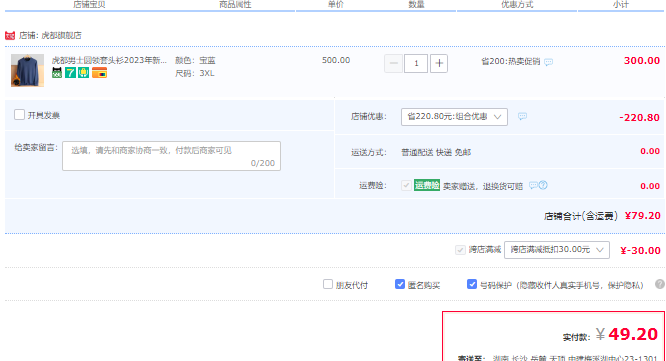Click help icon after 号码保护 description
This screenshot has width=666, height=361.
pyautogui.click(x=660, y=284)
